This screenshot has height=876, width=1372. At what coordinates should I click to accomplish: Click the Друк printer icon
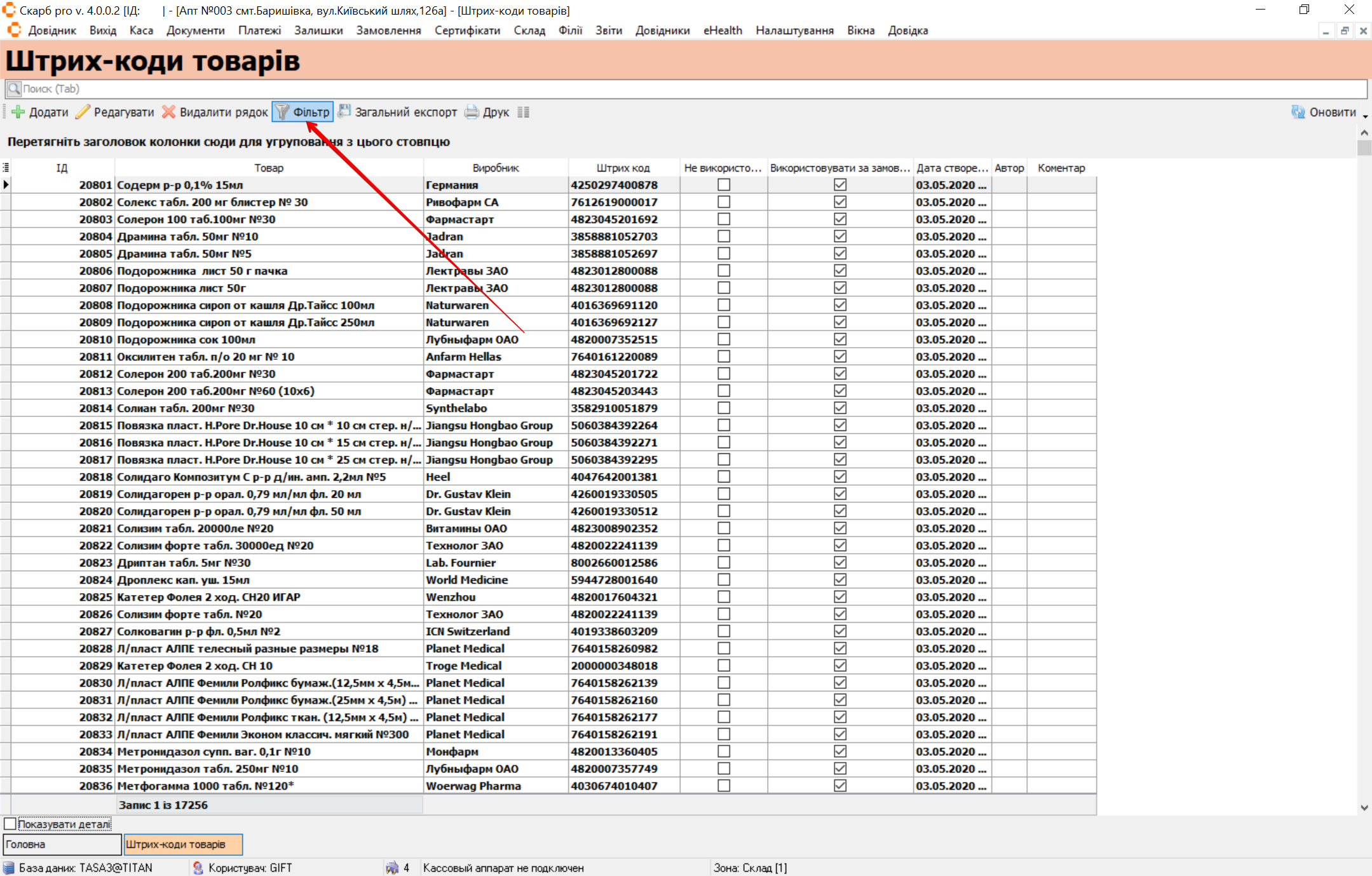click(472, 112)
